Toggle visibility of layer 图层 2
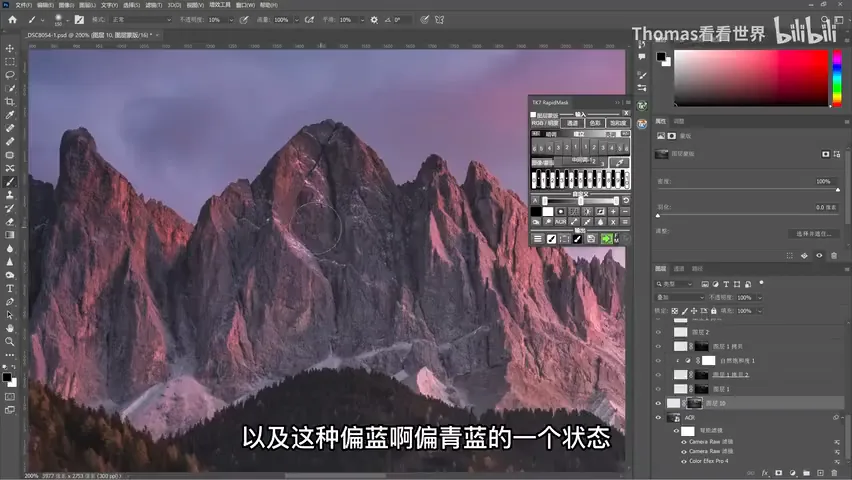 tap(658, 332)
